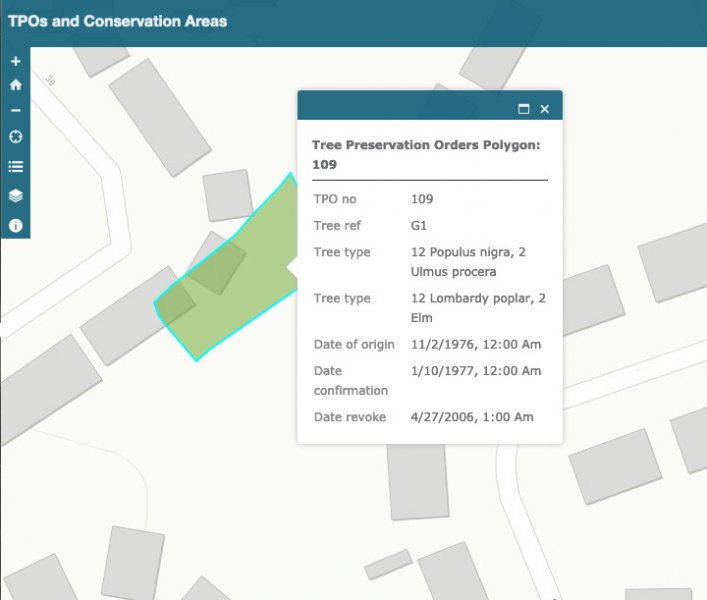Viewport: 707px width, 600px height.
Task: Show the info about panel
Action: click(x=15, y=226)
